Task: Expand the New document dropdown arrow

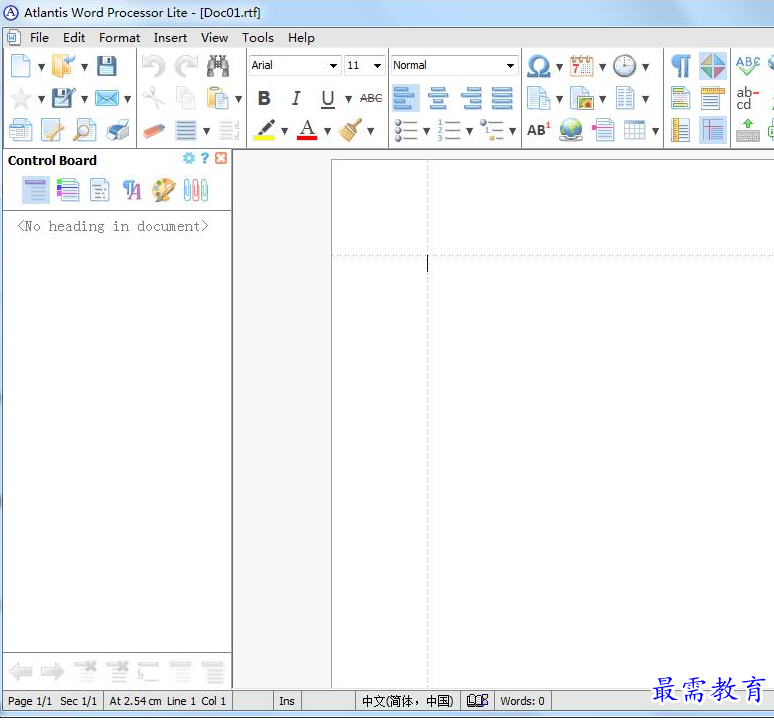Action: point(41,67)
